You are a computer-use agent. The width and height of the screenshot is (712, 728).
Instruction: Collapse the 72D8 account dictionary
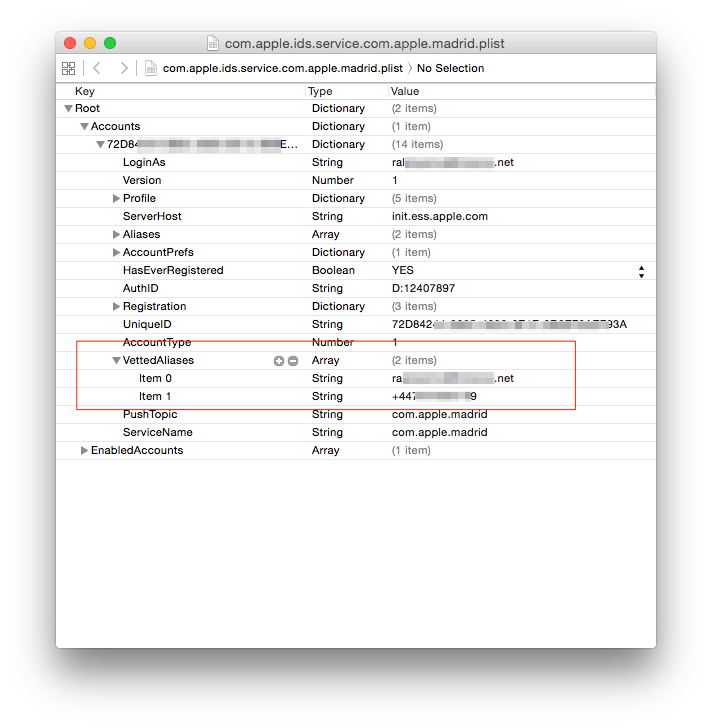pos(100,144)
